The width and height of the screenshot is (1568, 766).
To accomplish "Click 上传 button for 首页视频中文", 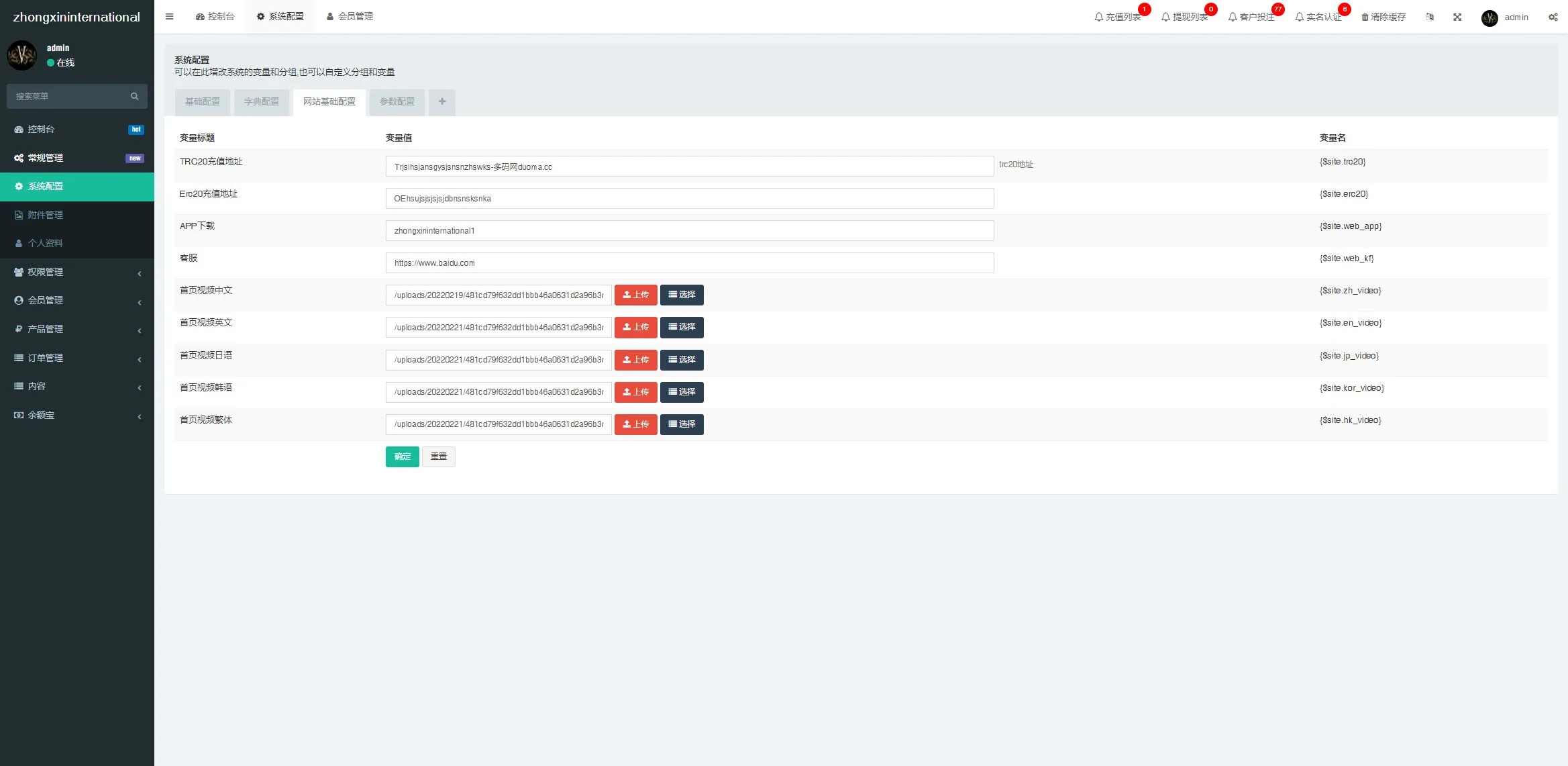I will [635, 295].
